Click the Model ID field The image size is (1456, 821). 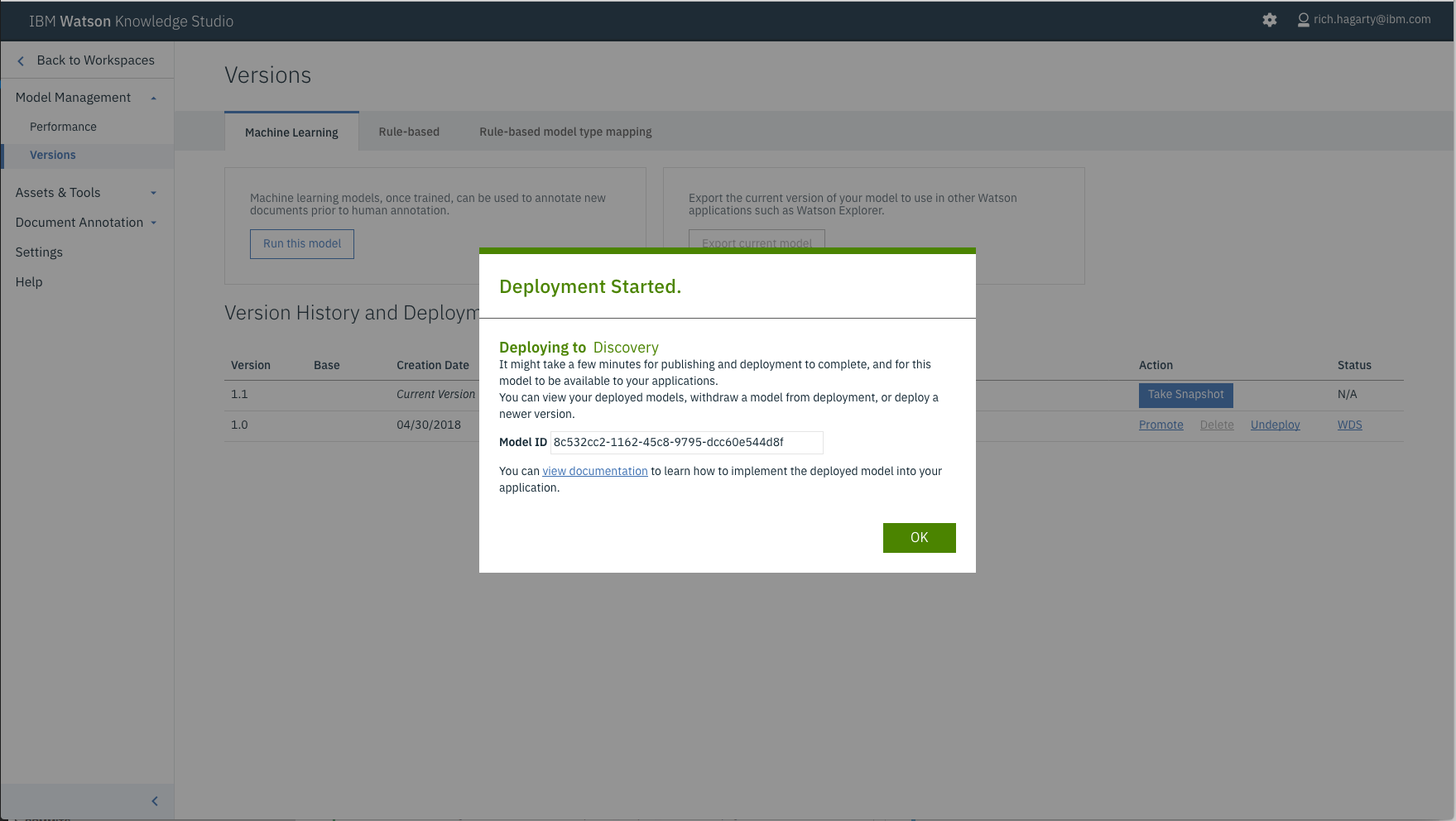(687, 443)
